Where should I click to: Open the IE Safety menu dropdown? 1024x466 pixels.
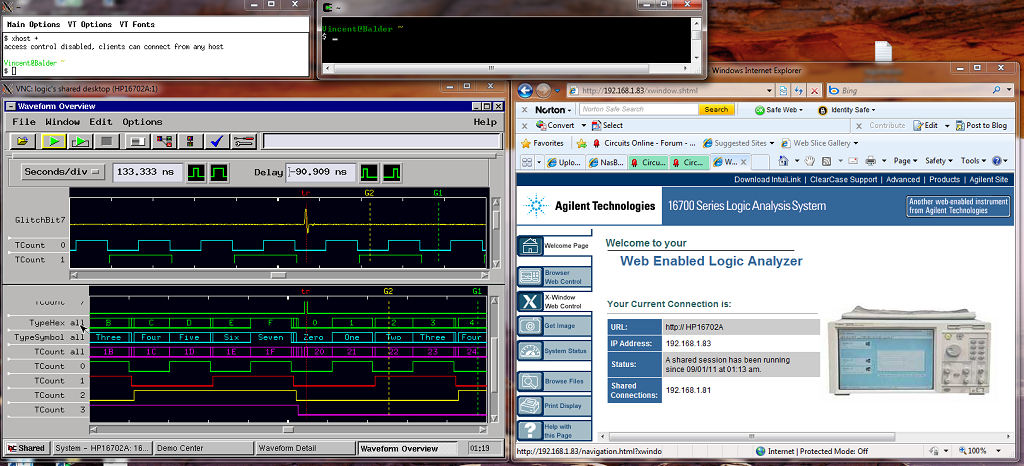938,161
